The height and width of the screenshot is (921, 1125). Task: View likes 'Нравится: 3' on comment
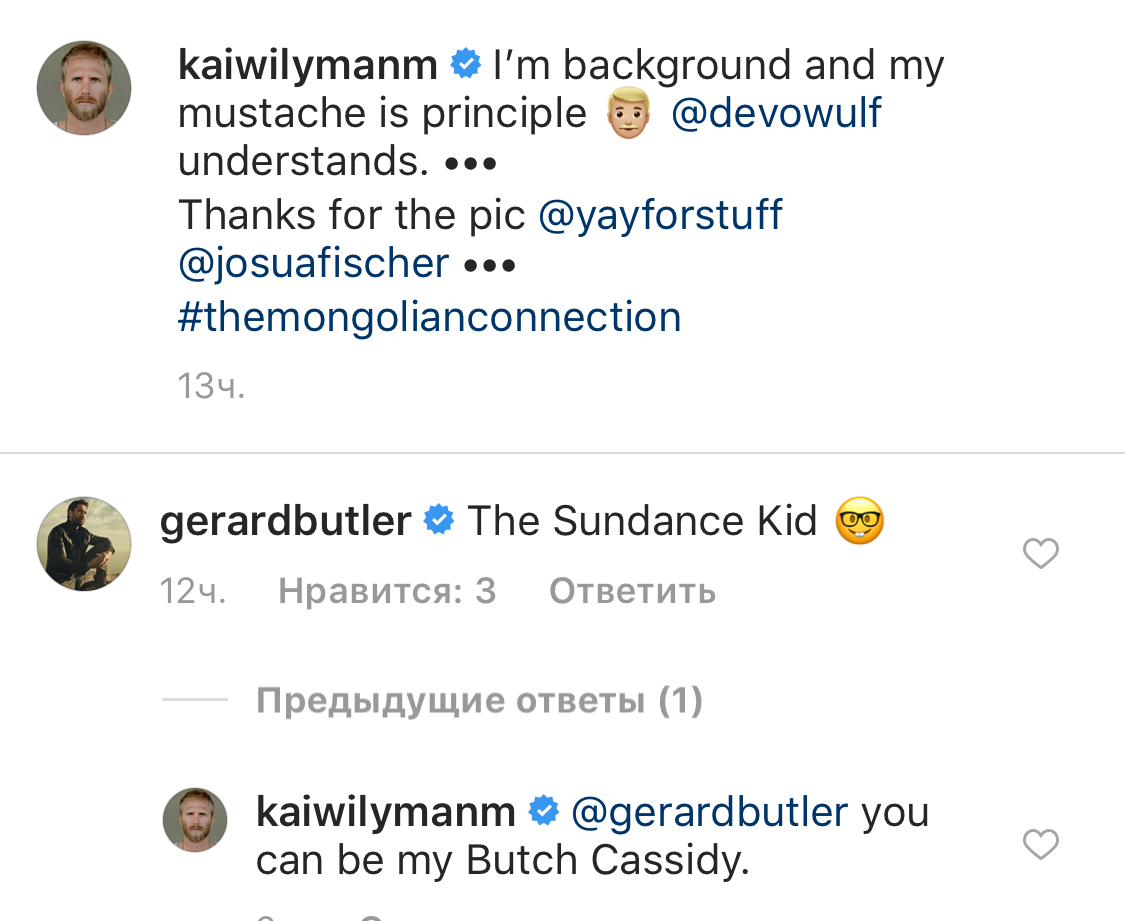pos(387,592)
